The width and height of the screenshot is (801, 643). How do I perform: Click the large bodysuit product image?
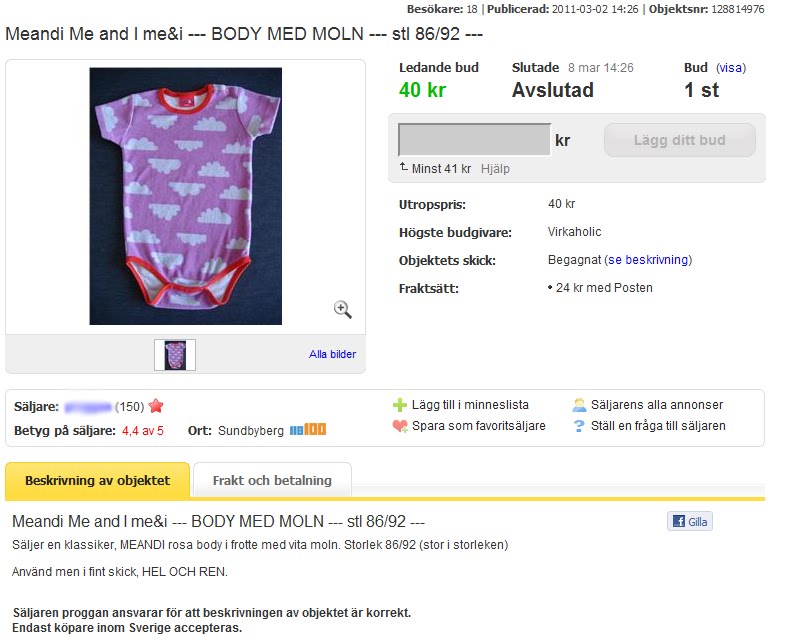point(185,196)
